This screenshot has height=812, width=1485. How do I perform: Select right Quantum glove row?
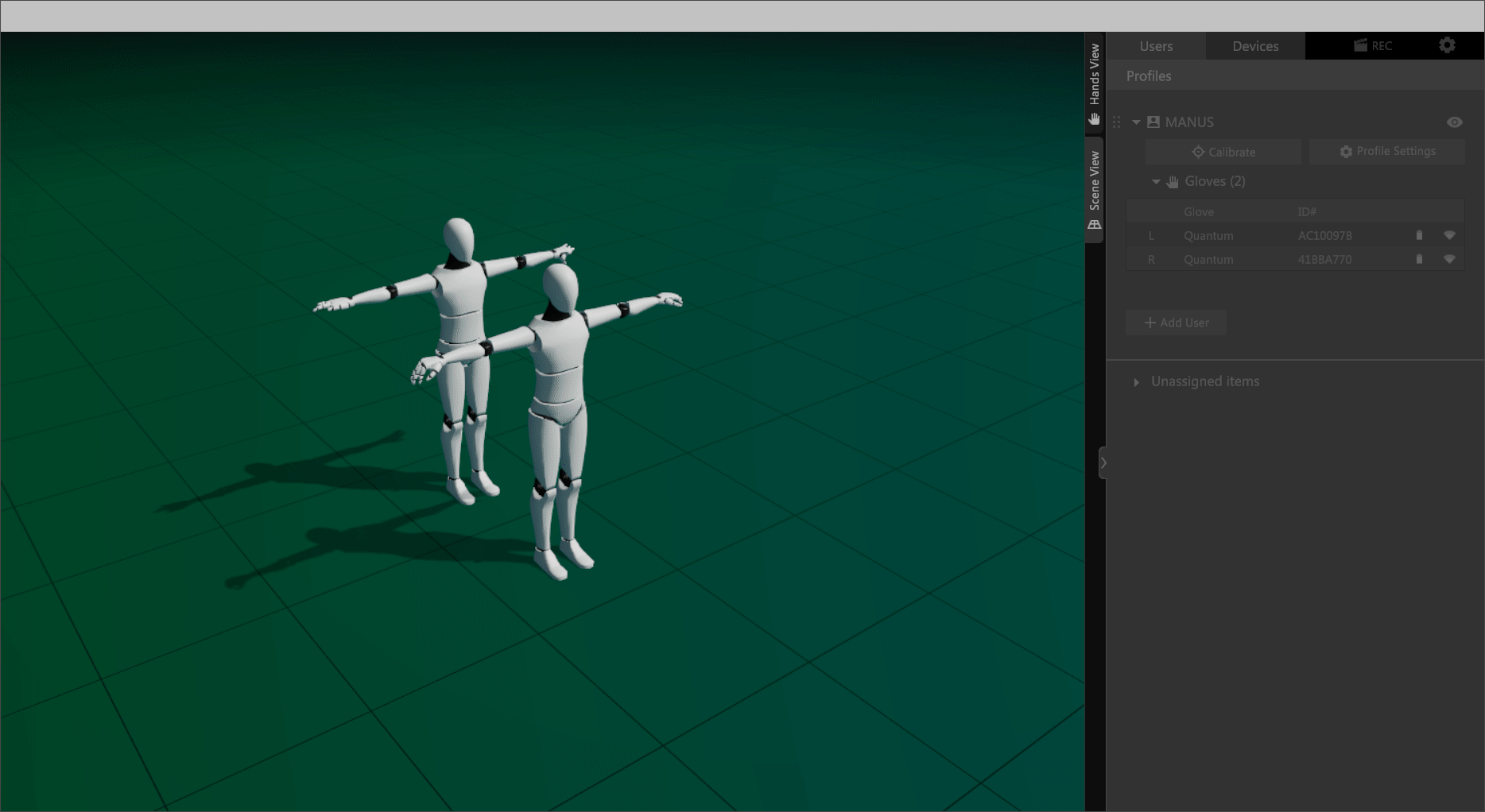(x=1295, y=259)
